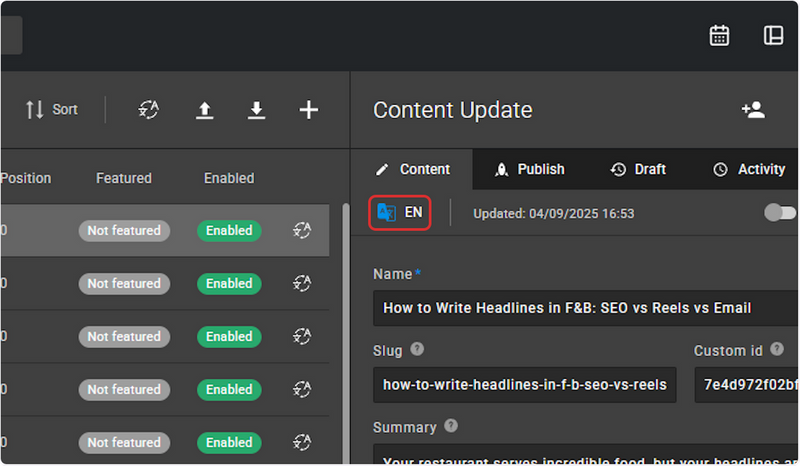
Task: Click Not featured badge in first row
Action: tap(124, 231)
